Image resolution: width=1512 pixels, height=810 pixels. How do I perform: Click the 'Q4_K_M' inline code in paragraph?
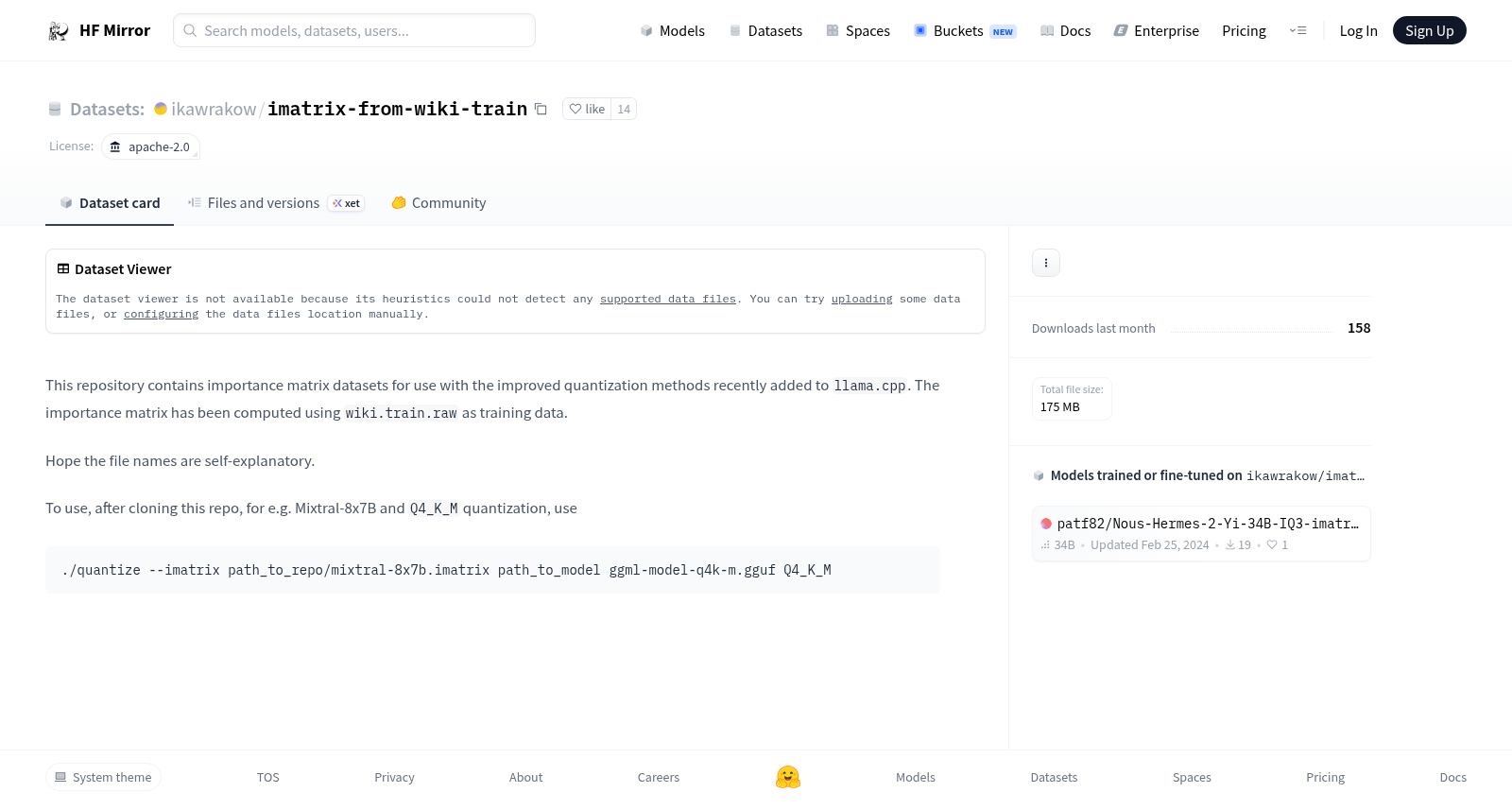[x=434, y=508]
